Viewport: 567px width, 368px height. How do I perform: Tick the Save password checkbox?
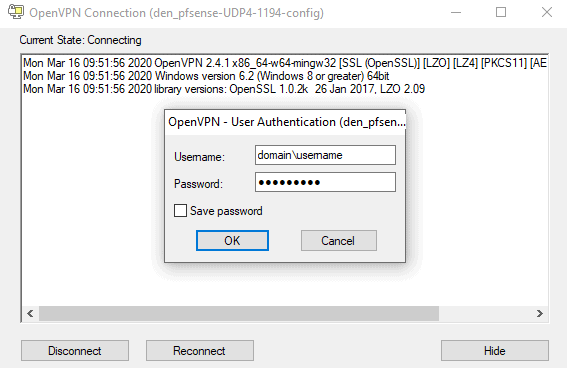click(x=180, y=211)
